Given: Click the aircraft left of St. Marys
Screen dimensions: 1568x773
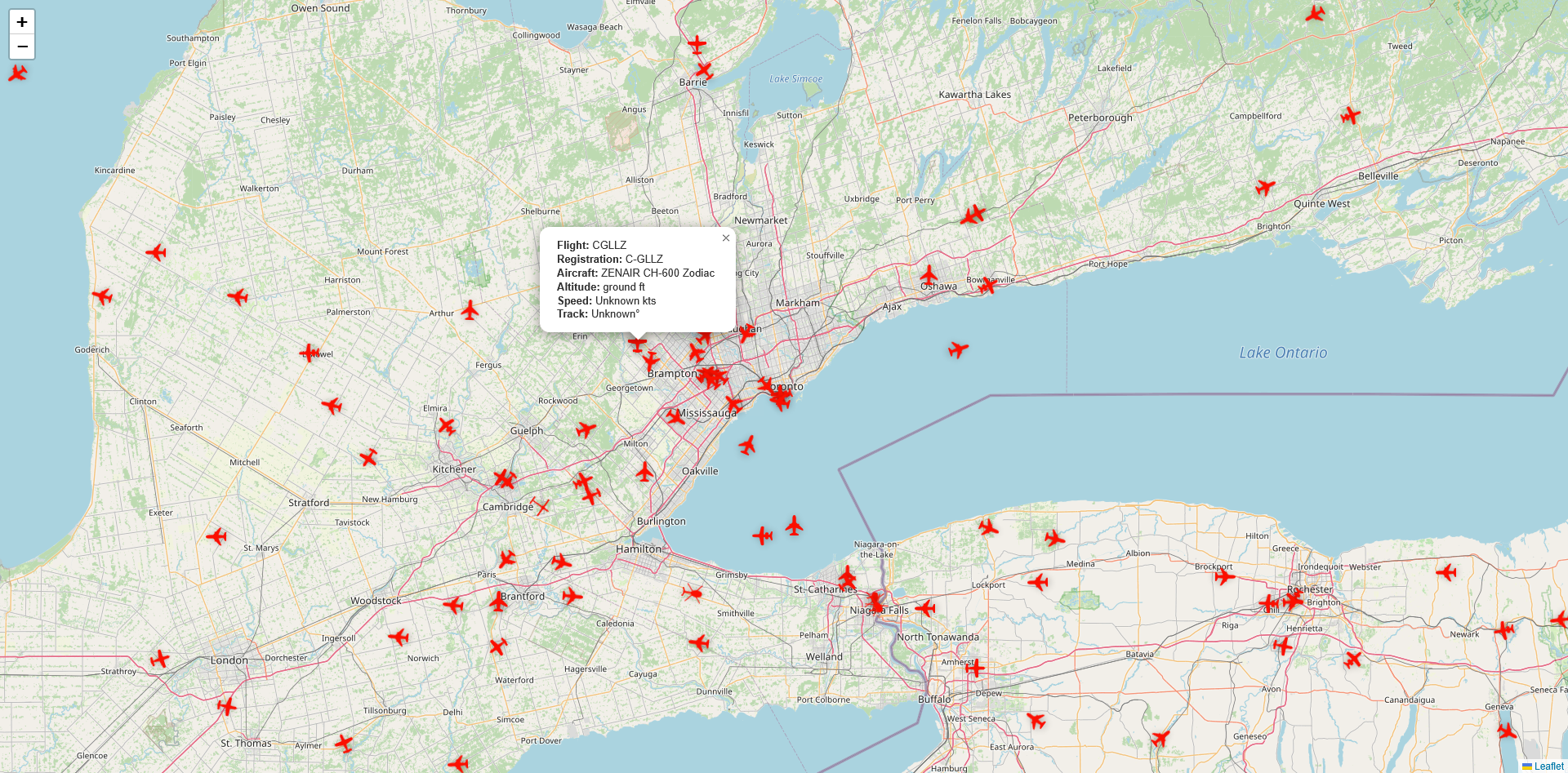Looking at the screenshot, I should click(216, 536).
